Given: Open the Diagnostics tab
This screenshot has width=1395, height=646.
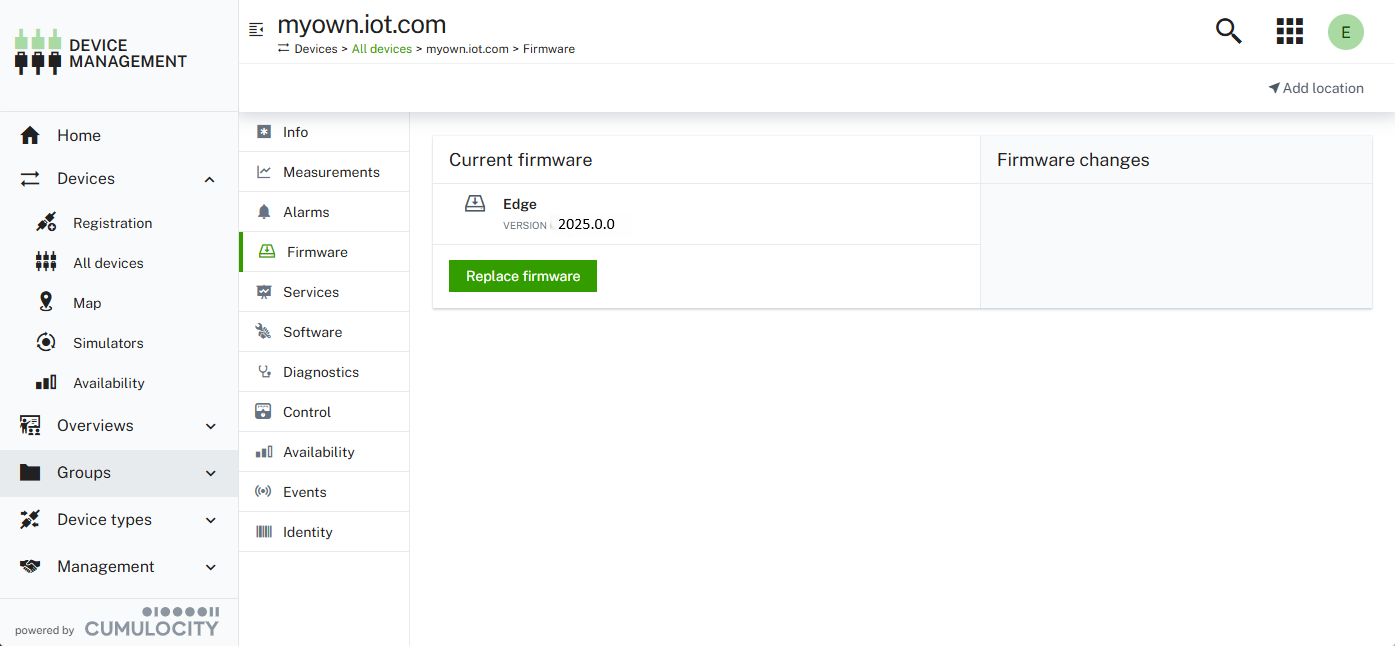Looking at the screenshot, I should (x=320, y=372).
